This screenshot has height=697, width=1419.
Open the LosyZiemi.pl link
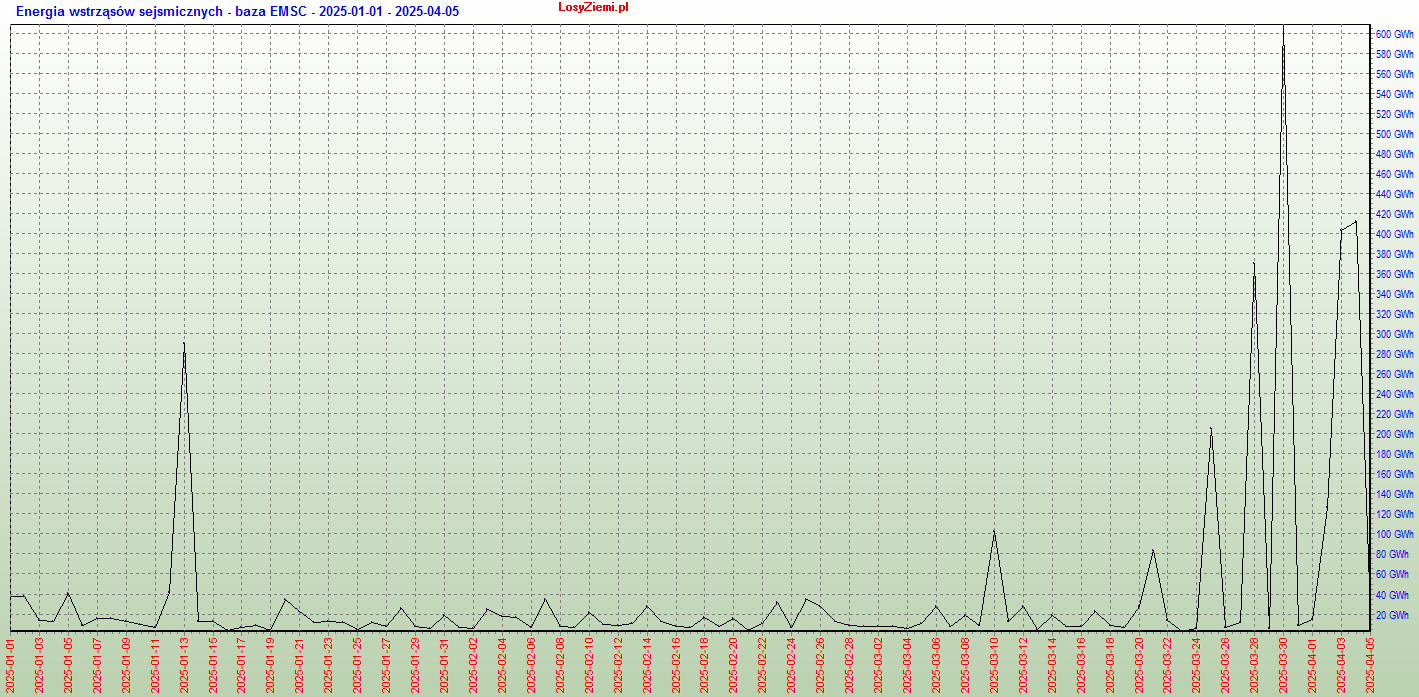(x=593, y=8)
